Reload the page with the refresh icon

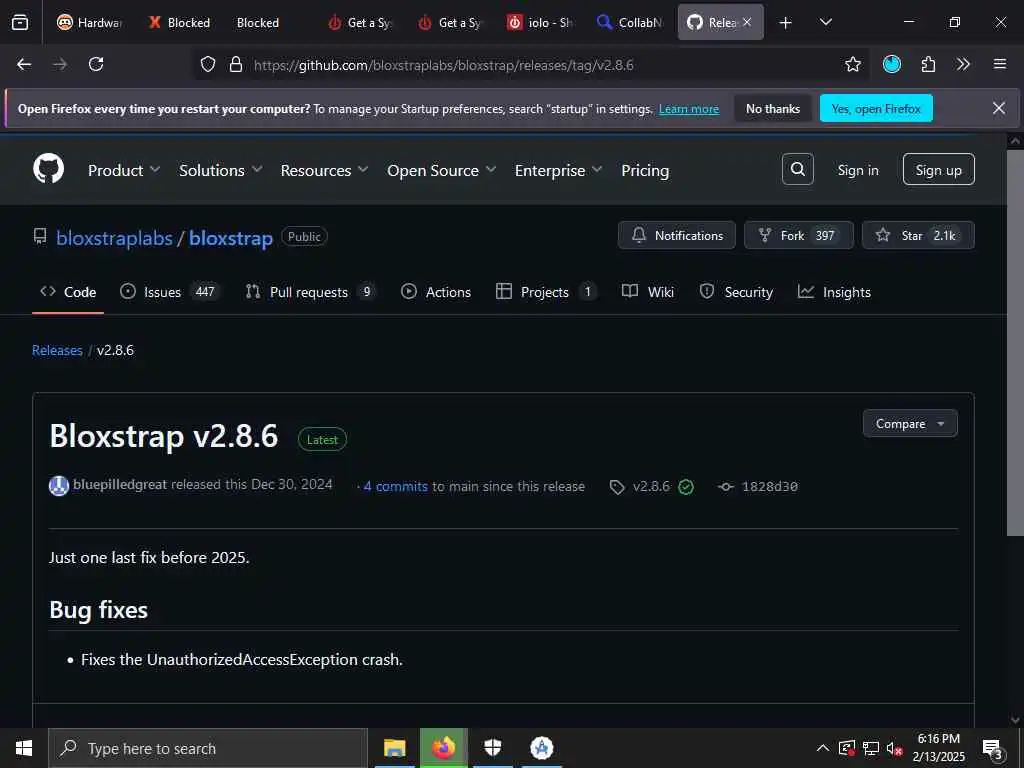click(x=96, y=64)
